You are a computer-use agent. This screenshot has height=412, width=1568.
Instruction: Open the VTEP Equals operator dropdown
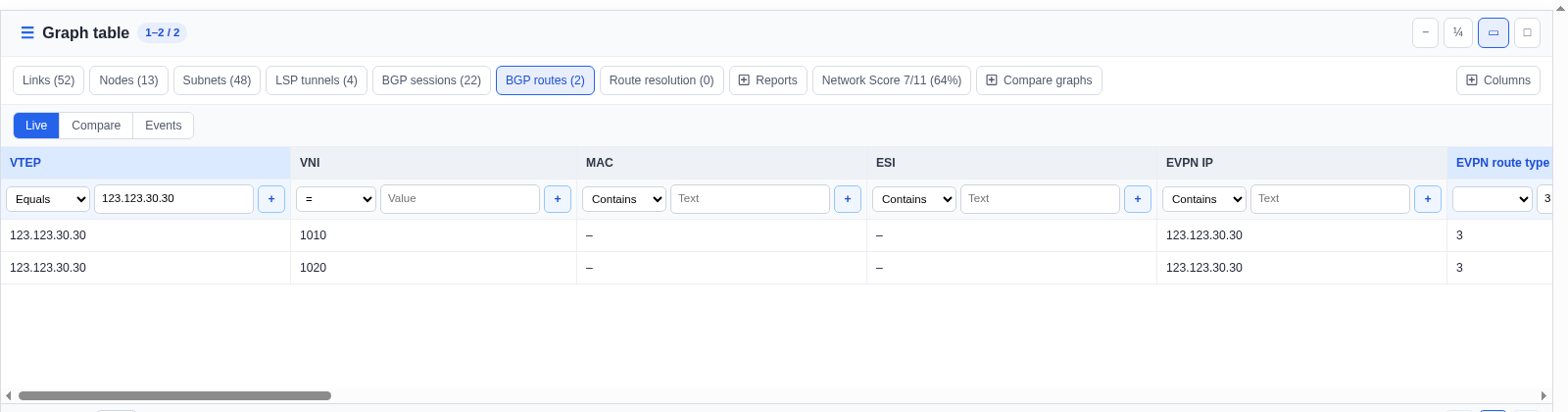pos(48,199)
